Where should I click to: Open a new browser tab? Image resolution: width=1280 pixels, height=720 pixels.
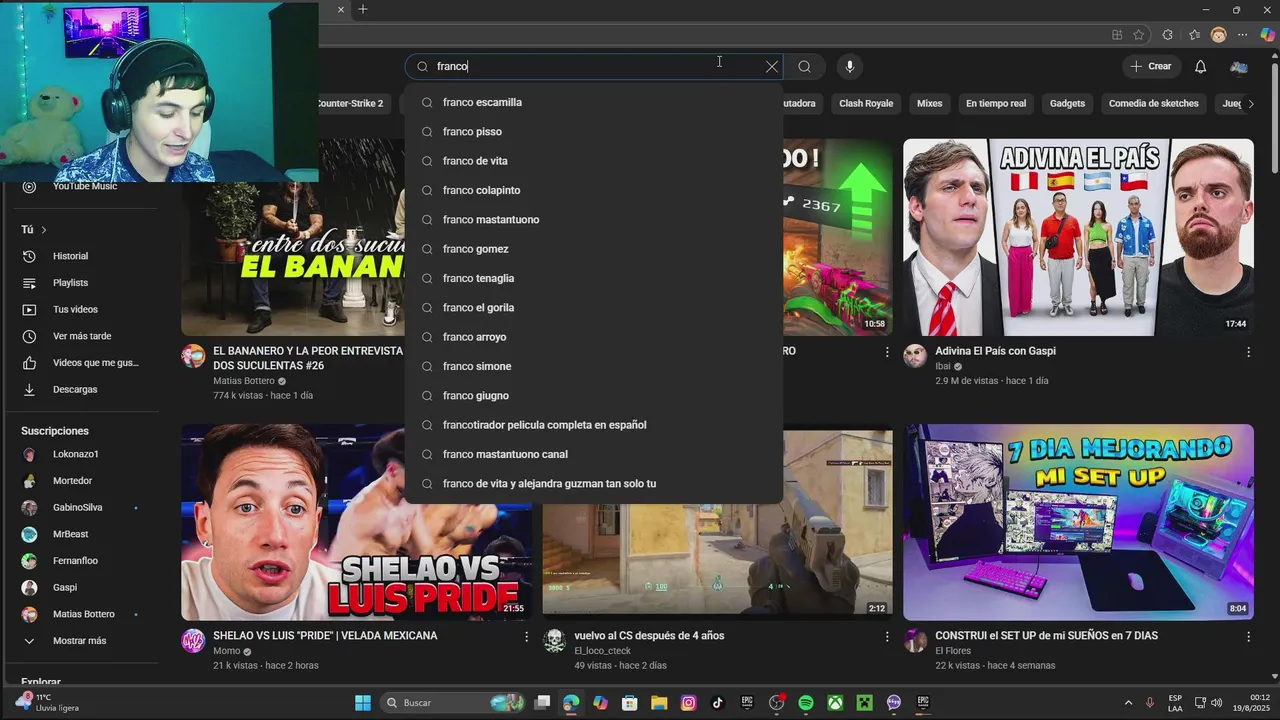pyautogui.click(x=363, y=10)
